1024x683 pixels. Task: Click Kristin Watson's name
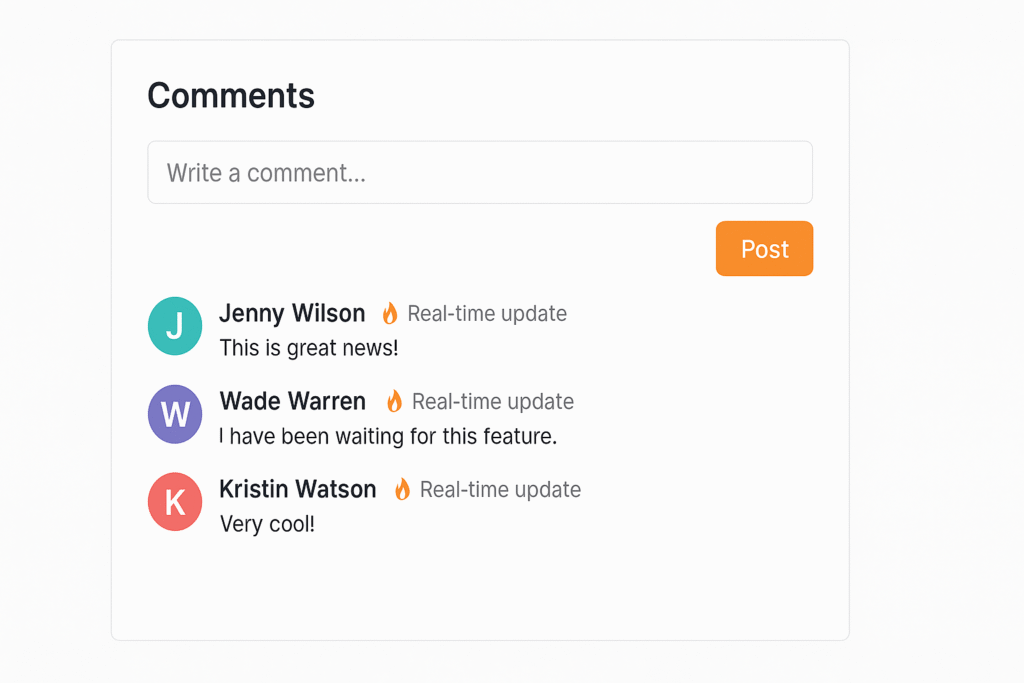(297, 489)
